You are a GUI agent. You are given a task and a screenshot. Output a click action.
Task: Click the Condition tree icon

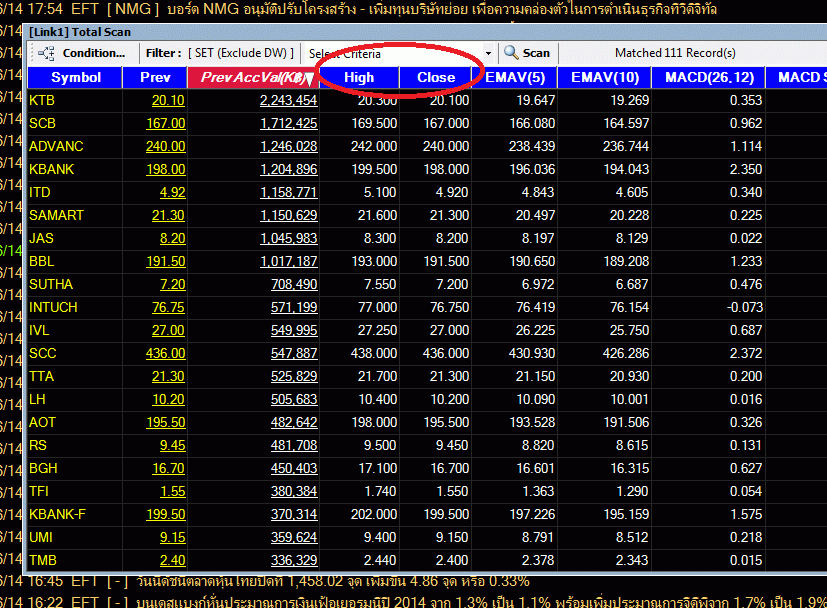[46, 53]
